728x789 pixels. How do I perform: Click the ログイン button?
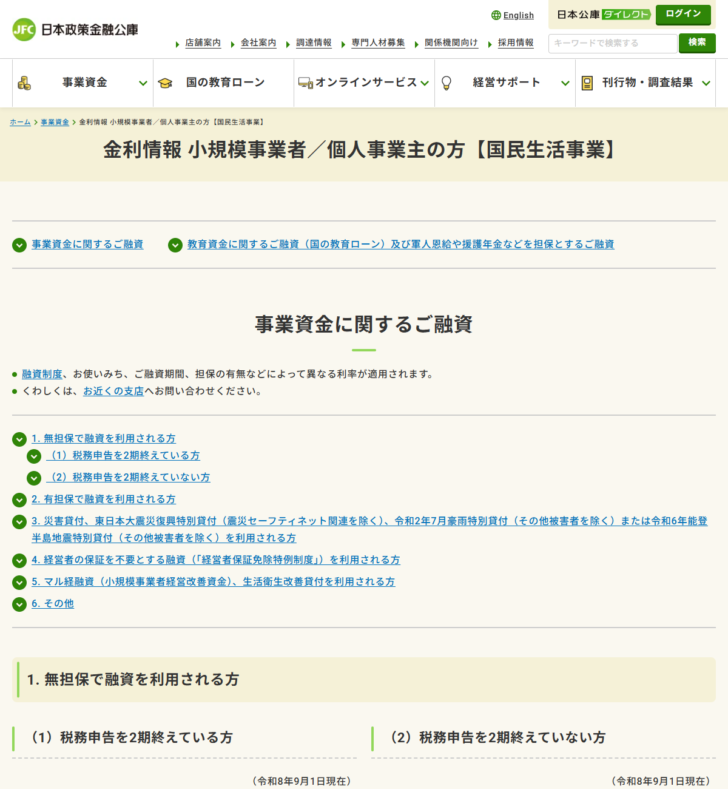pyautogui.click(x=683, y=15)
